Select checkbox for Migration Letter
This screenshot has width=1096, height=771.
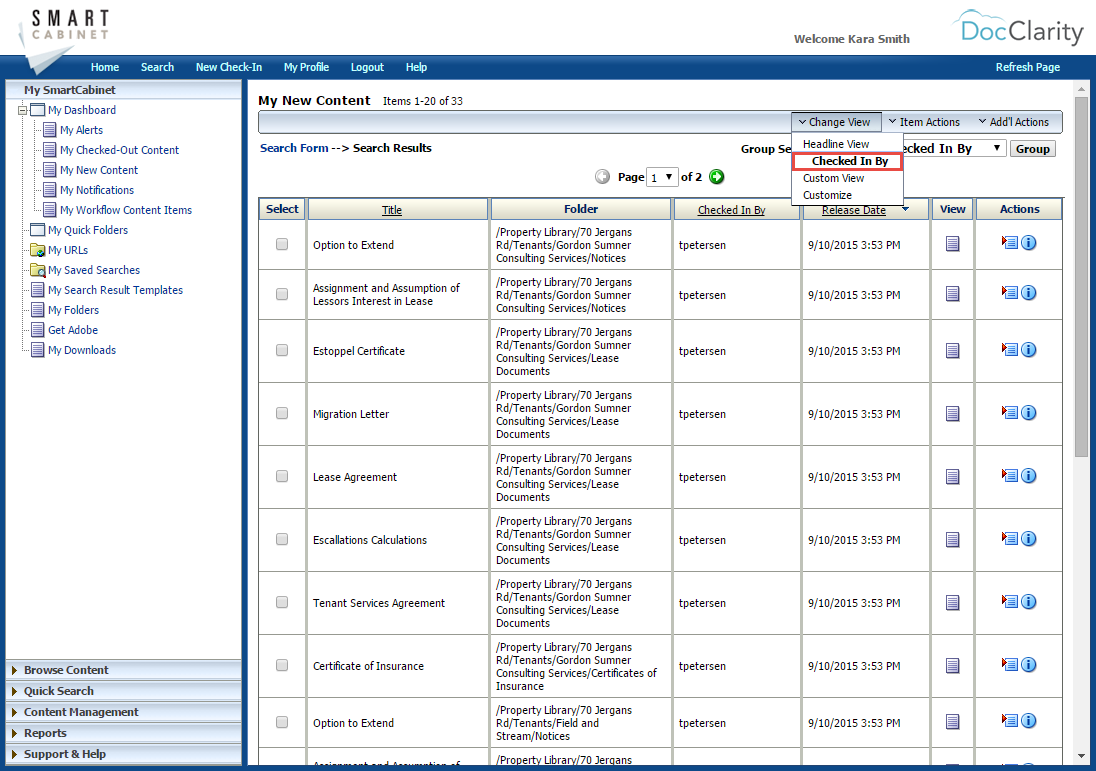point(282,413)
